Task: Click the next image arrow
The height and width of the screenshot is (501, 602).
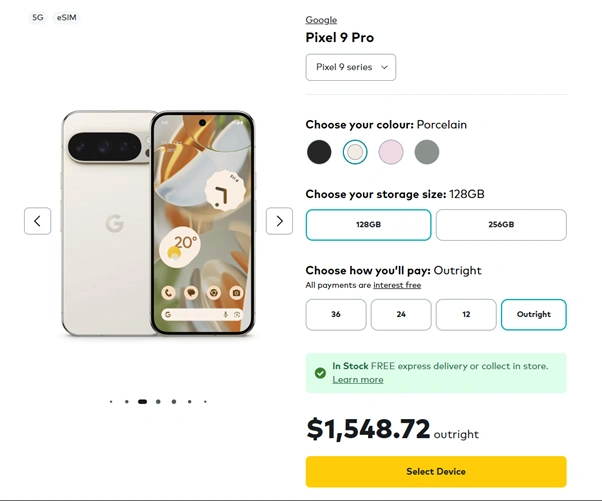Action: tap(279, 221)
